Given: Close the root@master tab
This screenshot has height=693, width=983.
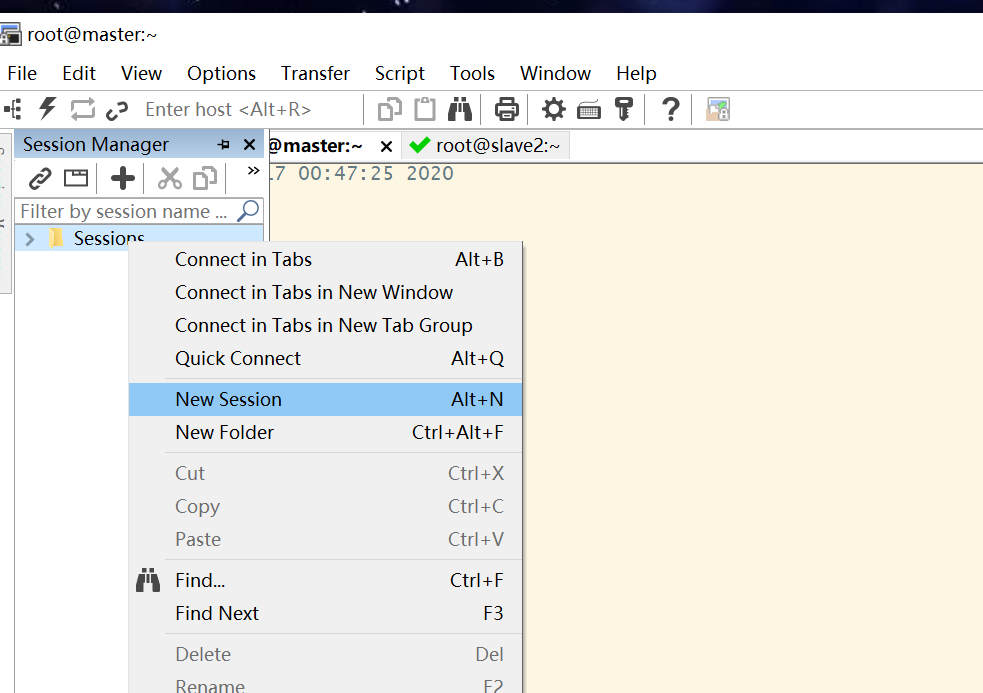Looking at the screenshot, I should pyautogui.click(x=386, y=147).
